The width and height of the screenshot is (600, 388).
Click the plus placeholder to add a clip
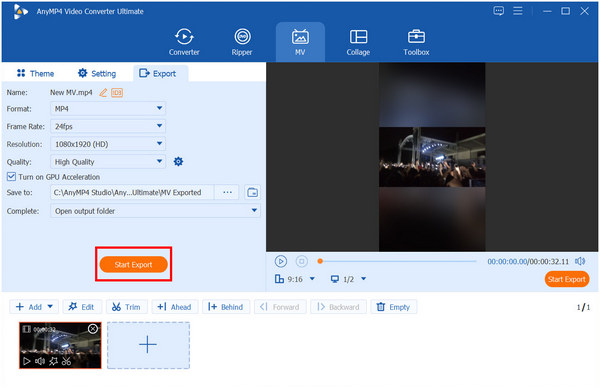148,345
